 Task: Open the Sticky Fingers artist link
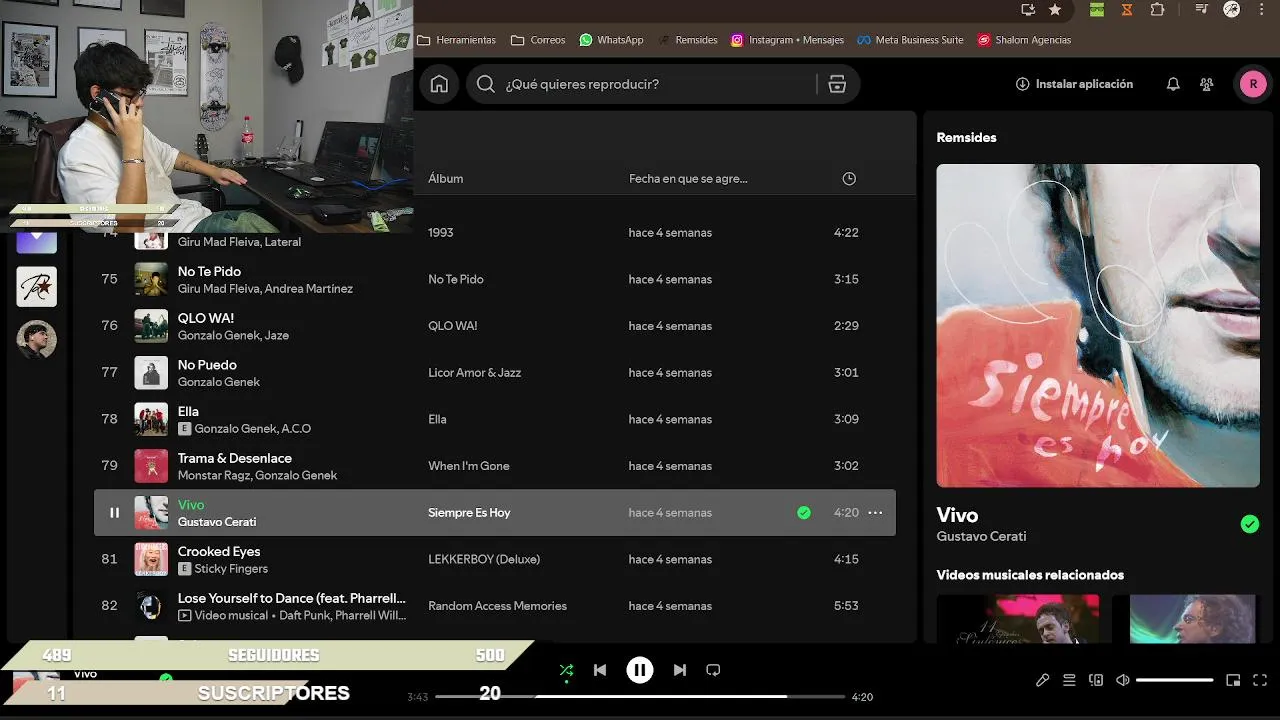231,569
